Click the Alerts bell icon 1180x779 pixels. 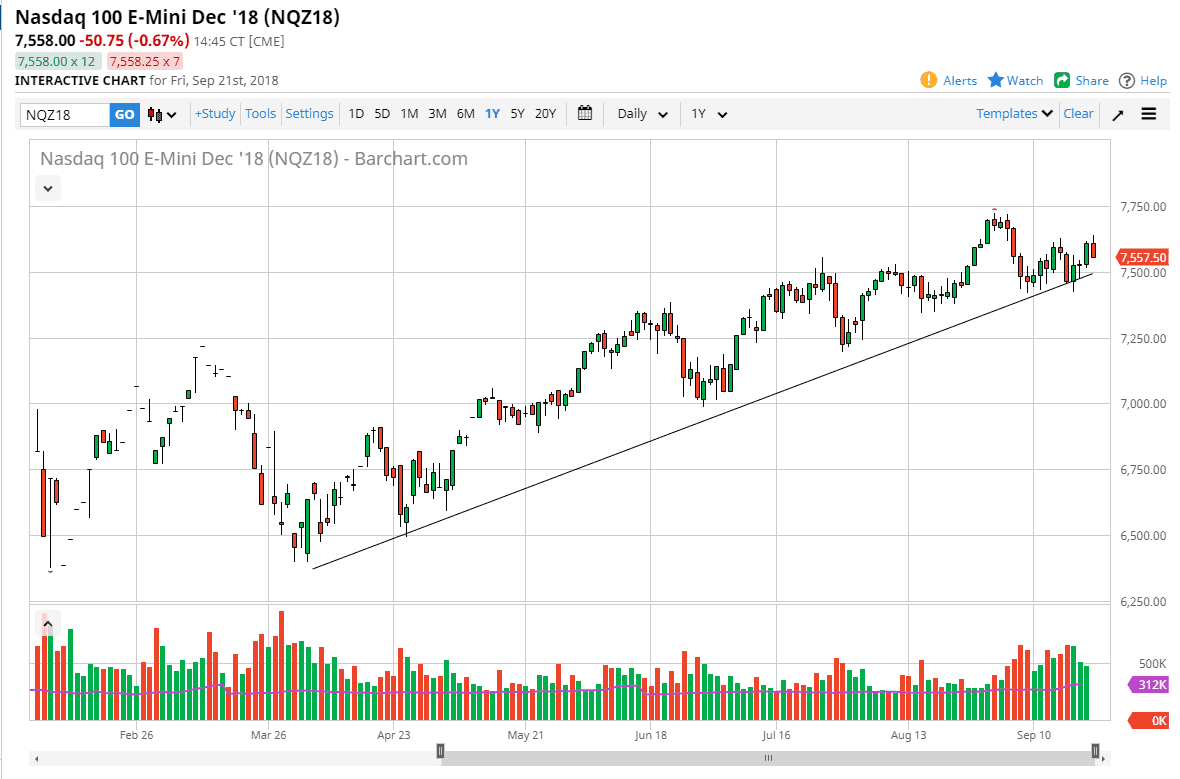point(929,80)
